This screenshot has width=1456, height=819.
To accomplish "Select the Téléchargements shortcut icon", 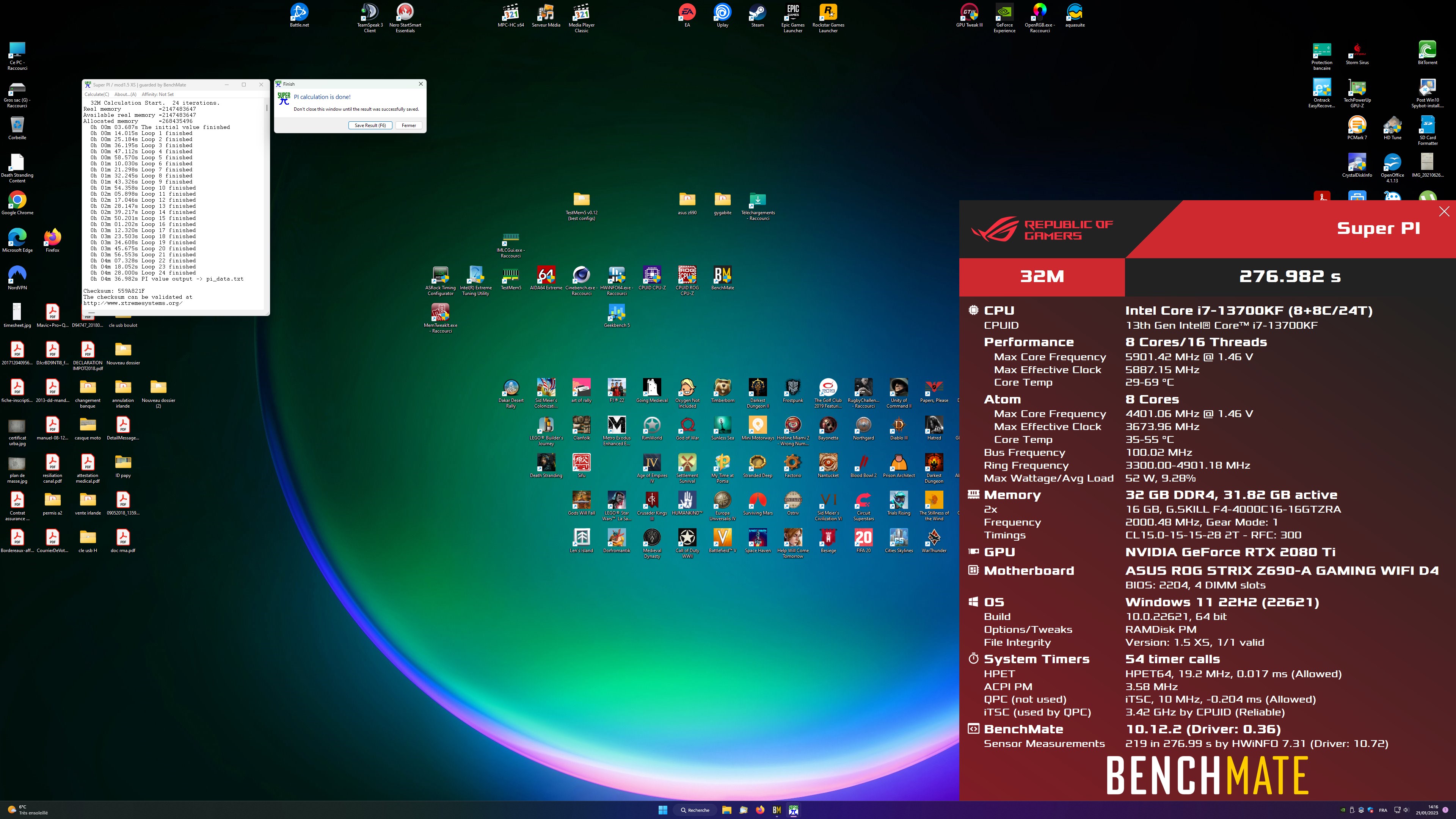I will (x=758, y=206).
